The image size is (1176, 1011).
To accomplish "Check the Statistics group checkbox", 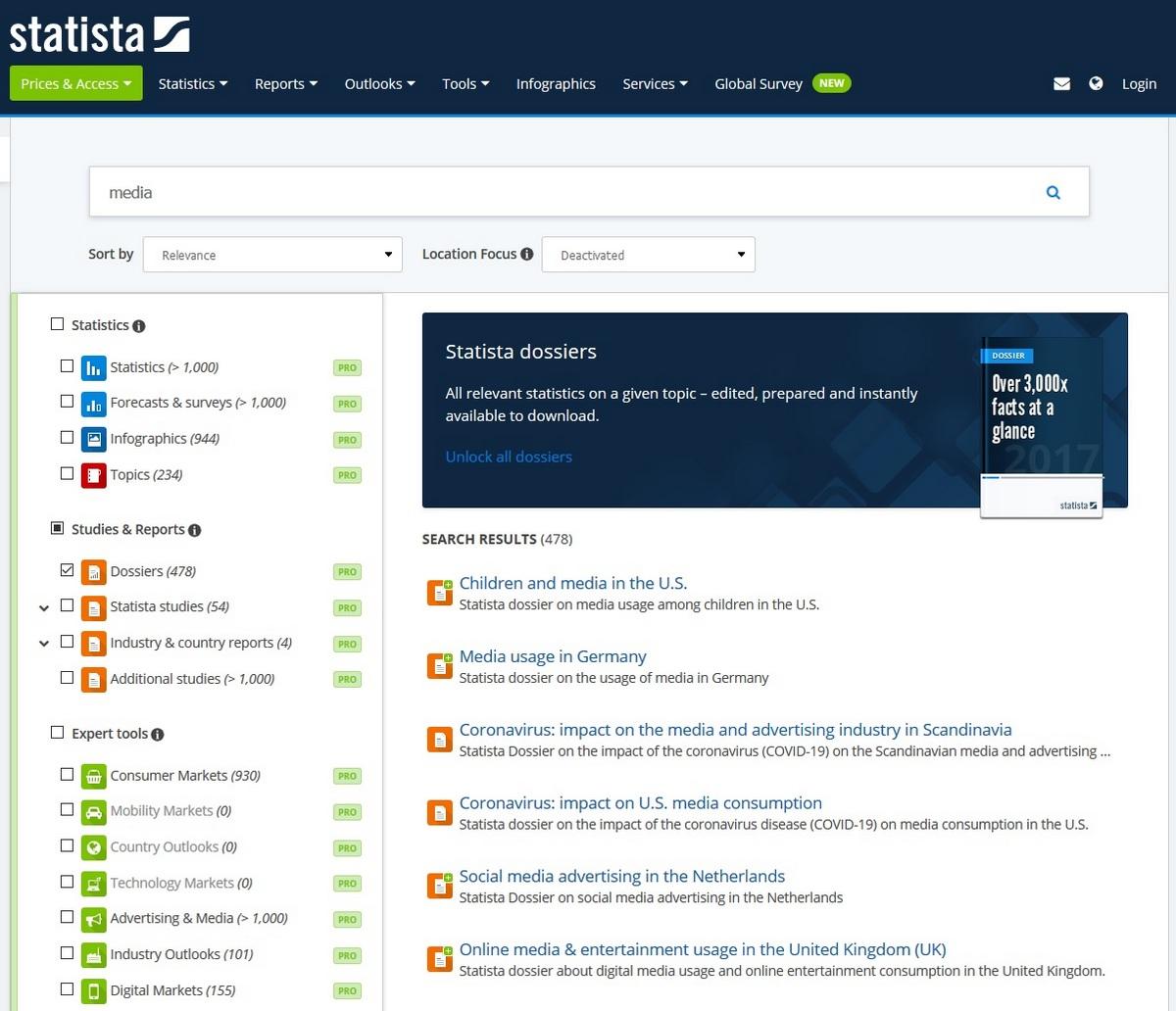I will [57, 324].
